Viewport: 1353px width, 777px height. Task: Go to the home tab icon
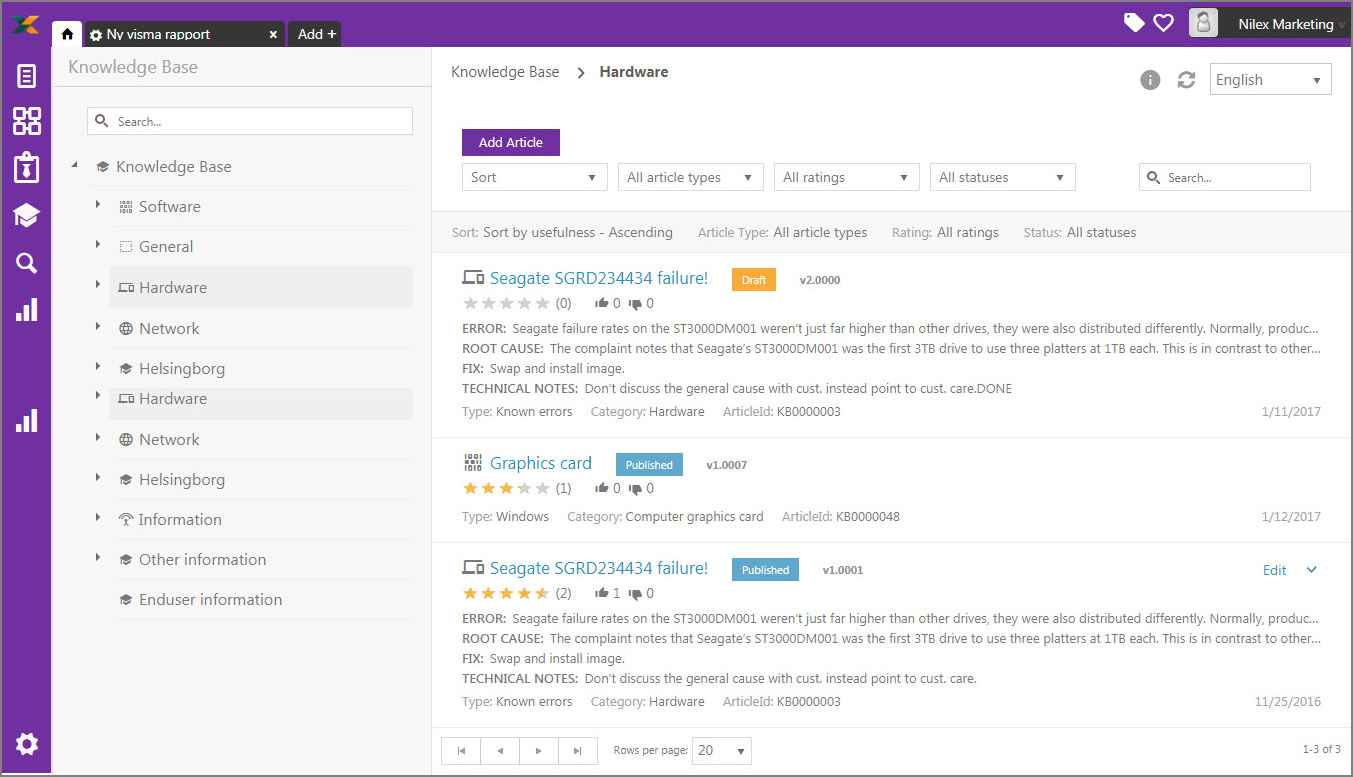[x=67, y=34]
